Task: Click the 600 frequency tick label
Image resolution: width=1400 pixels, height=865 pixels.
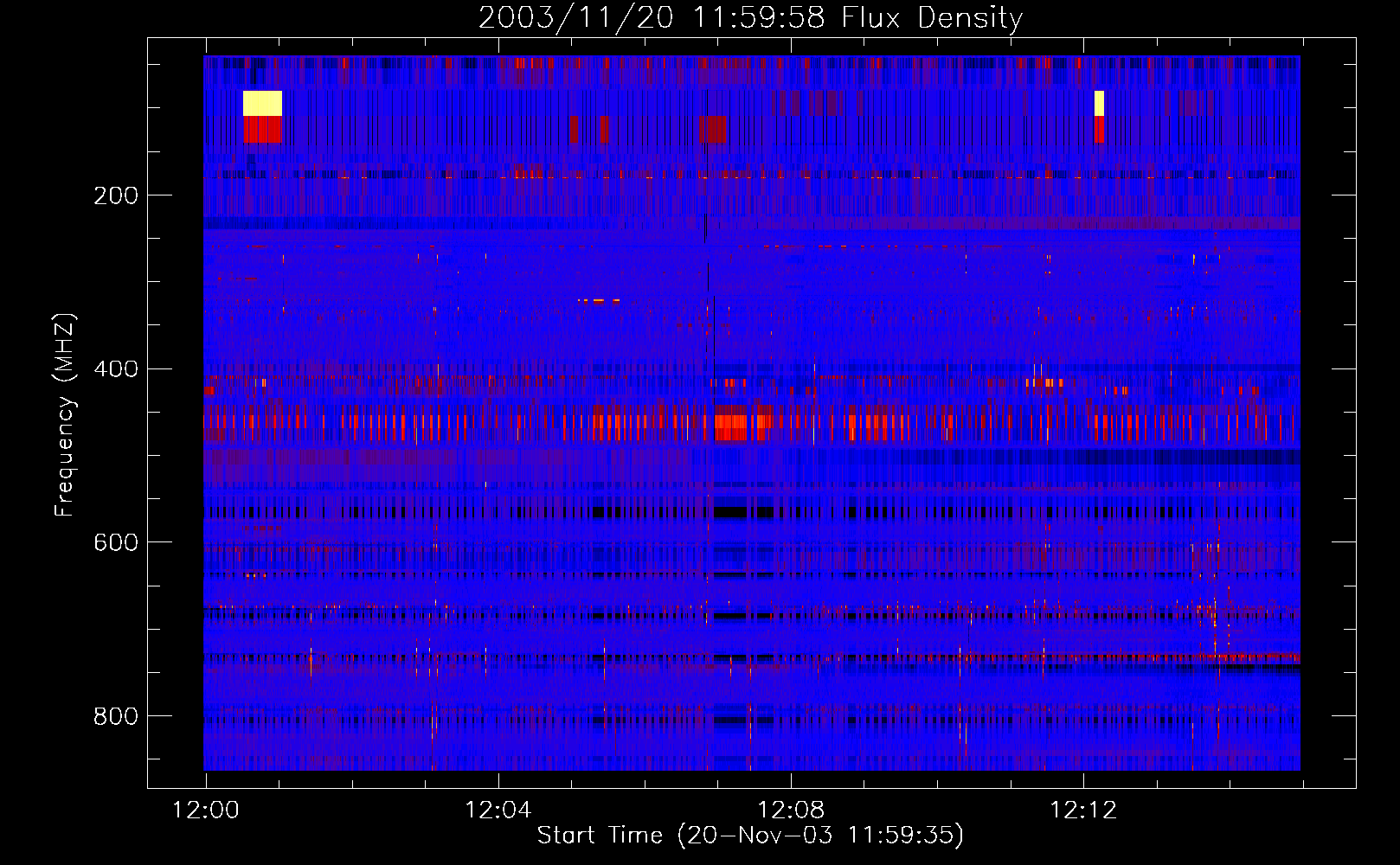Action: (x=116, y=542)
